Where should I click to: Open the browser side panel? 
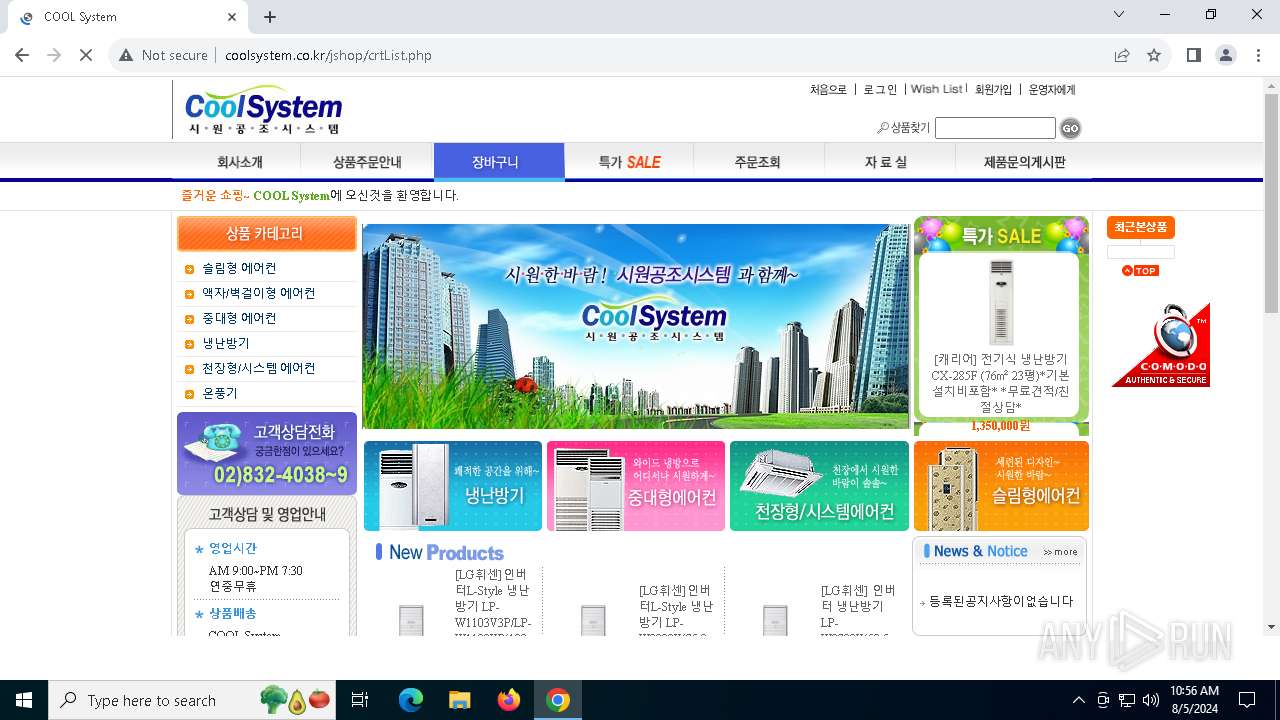[1194, 55]
